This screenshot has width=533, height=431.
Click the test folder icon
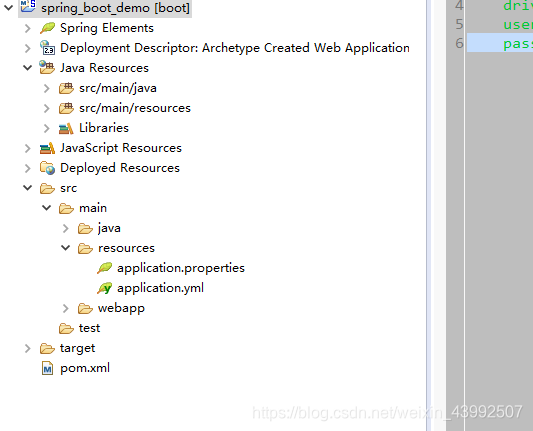pos(66,328)
